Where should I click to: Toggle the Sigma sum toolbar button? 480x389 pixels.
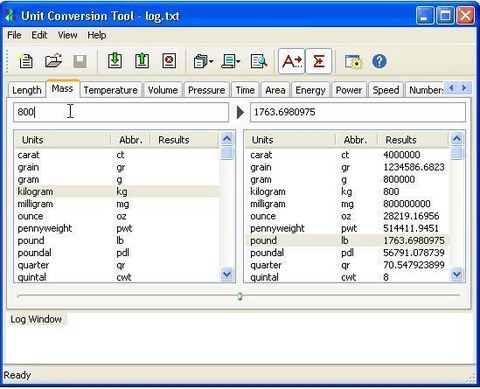pos(319,61)
